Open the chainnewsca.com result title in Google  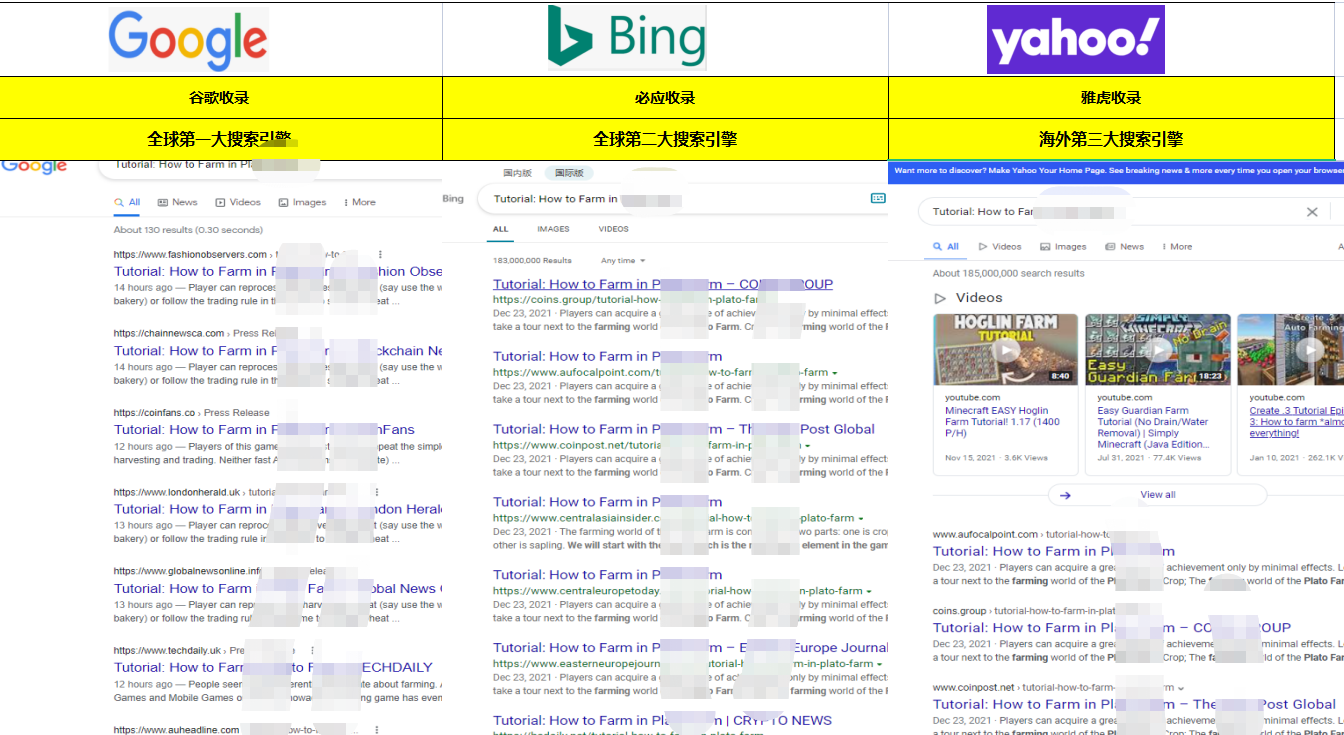point(278,351)
